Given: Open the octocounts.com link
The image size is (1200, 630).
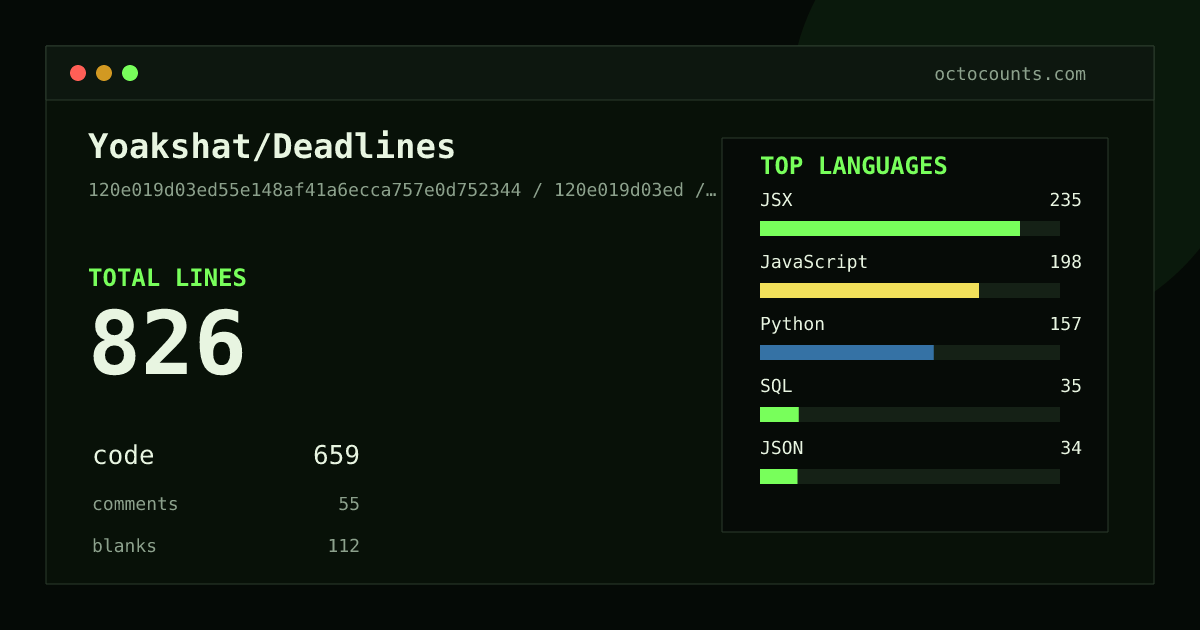Looking at the screenshot, I should [x=1010, y=74].
